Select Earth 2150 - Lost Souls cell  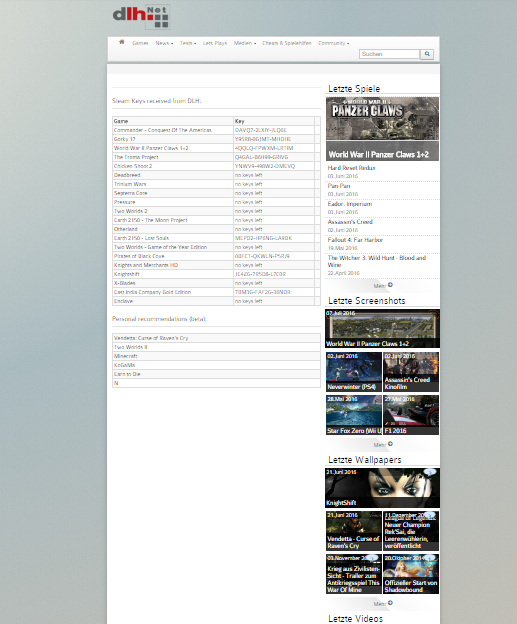173,238
